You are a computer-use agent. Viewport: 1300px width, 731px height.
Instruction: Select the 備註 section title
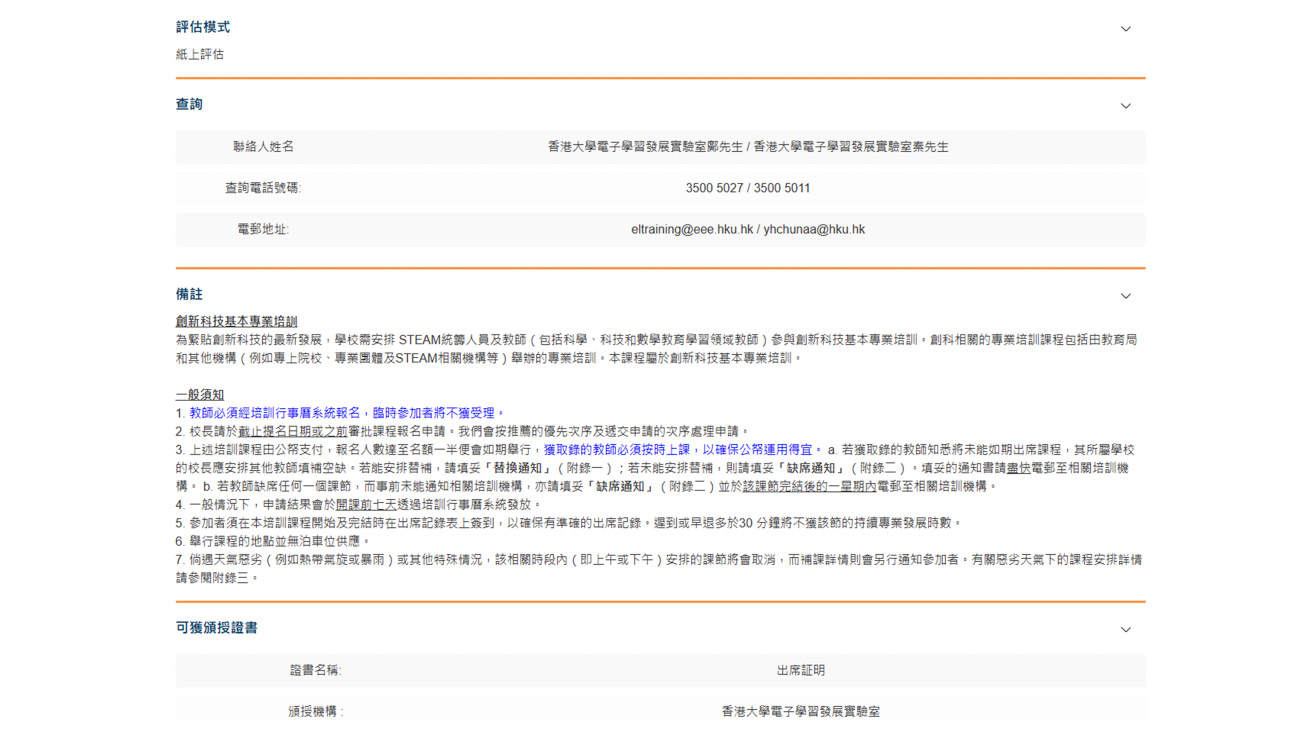tap(189, 294)
